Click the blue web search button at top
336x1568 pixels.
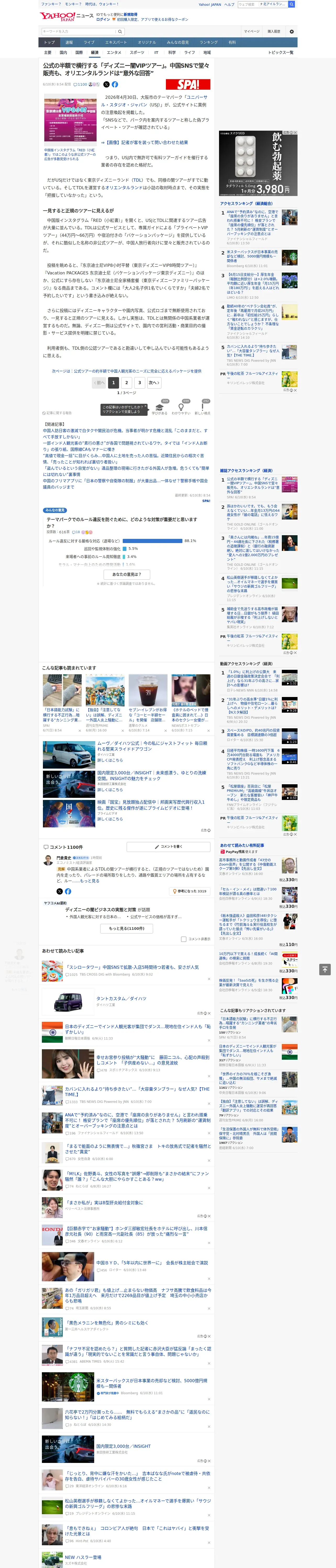click(292, 4)
